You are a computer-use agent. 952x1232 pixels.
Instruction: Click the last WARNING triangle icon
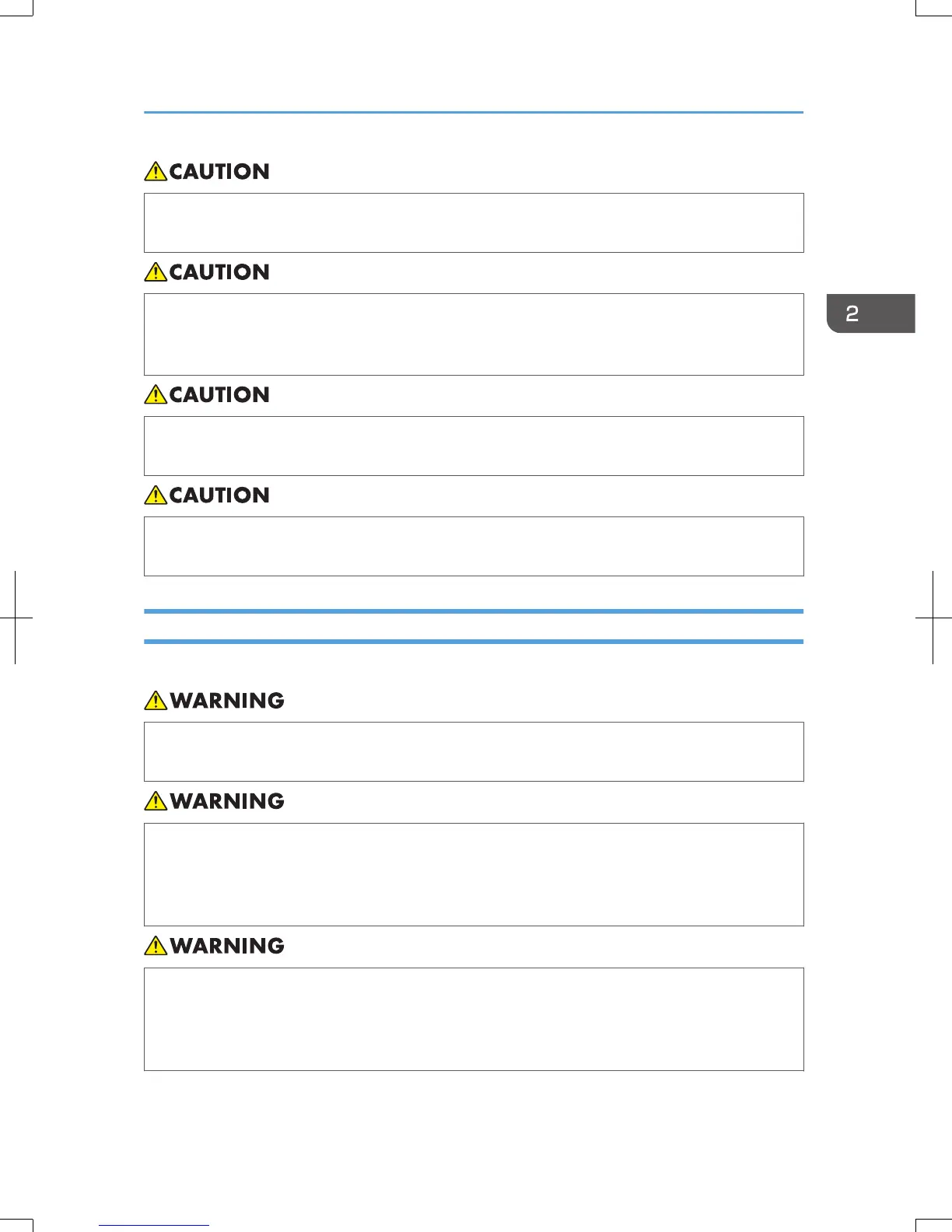coord(156,945)
